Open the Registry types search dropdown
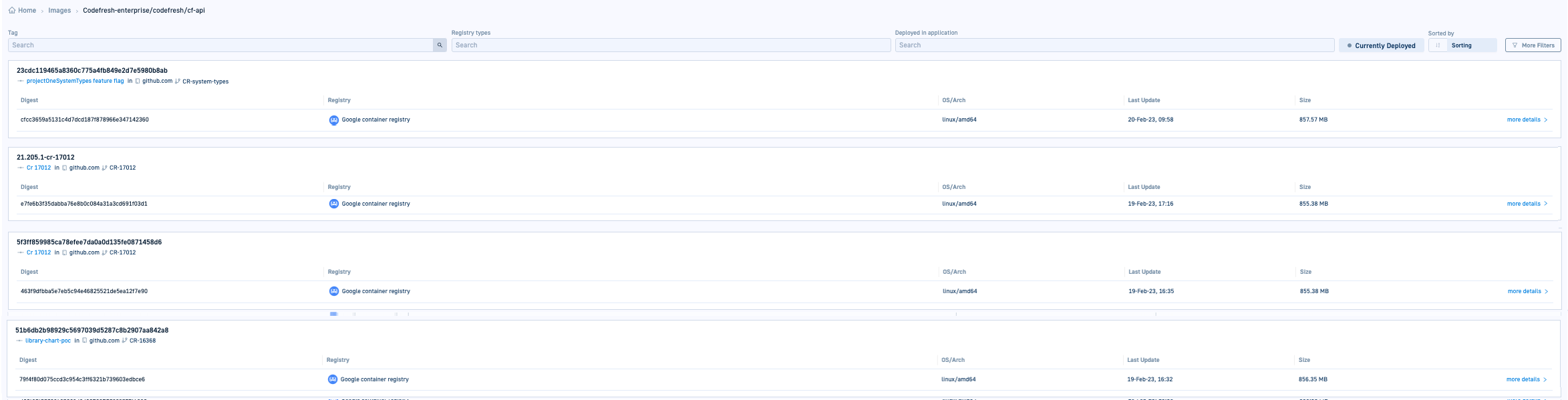The width and height of the screenshot is (1568, 400). (x=671, y=45)
